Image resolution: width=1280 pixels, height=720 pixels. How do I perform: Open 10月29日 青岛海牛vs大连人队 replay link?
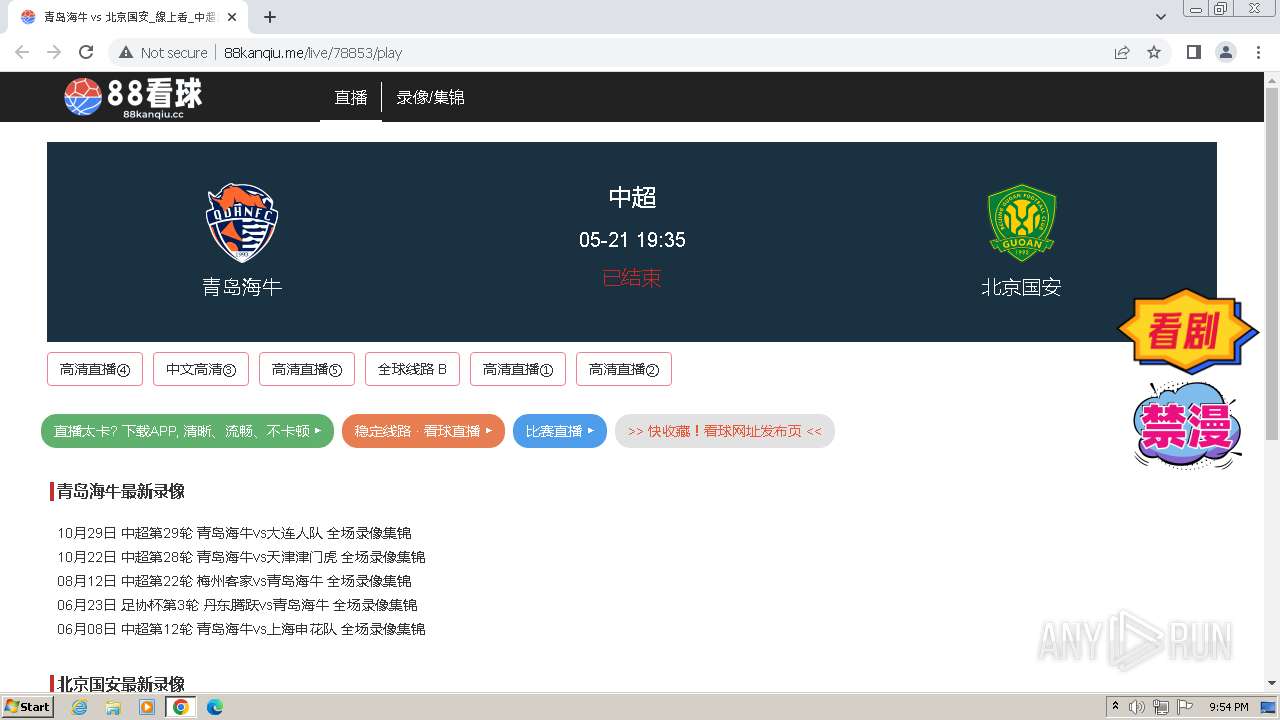point(234,533)
